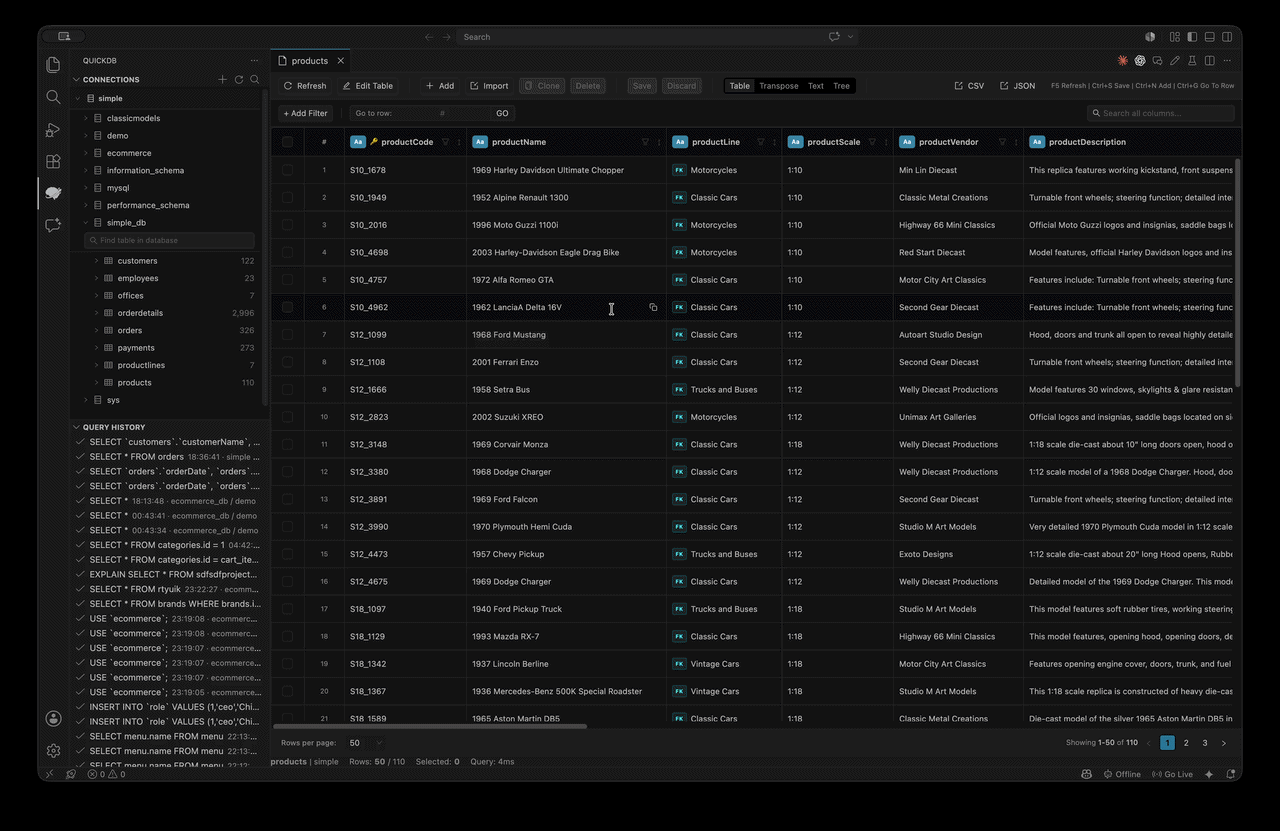Switch to the Transpose view mode
The image size is (1280, 831).
coord(778,86)
